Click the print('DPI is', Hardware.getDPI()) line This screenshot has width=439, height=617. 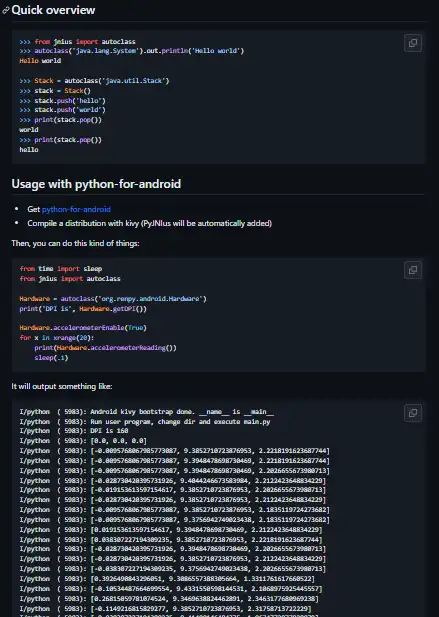(83, 308)
